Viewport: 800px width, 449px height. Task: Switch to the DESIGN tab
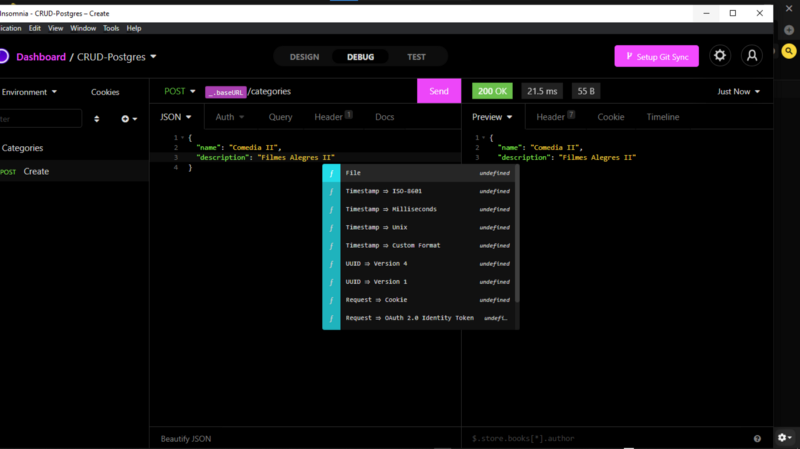pos(304,57)
